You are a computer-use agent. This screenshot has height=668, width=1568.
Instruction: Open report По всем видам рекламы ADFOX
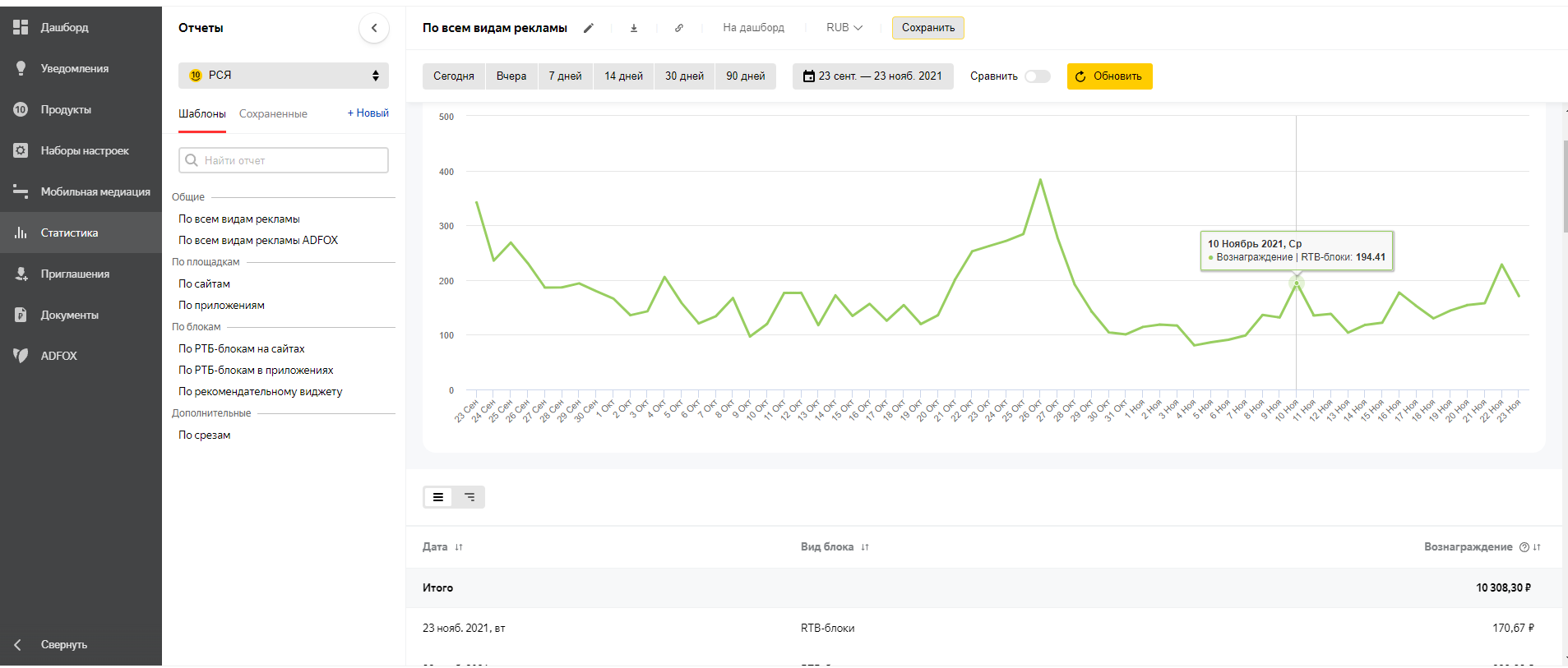point(258,241)
